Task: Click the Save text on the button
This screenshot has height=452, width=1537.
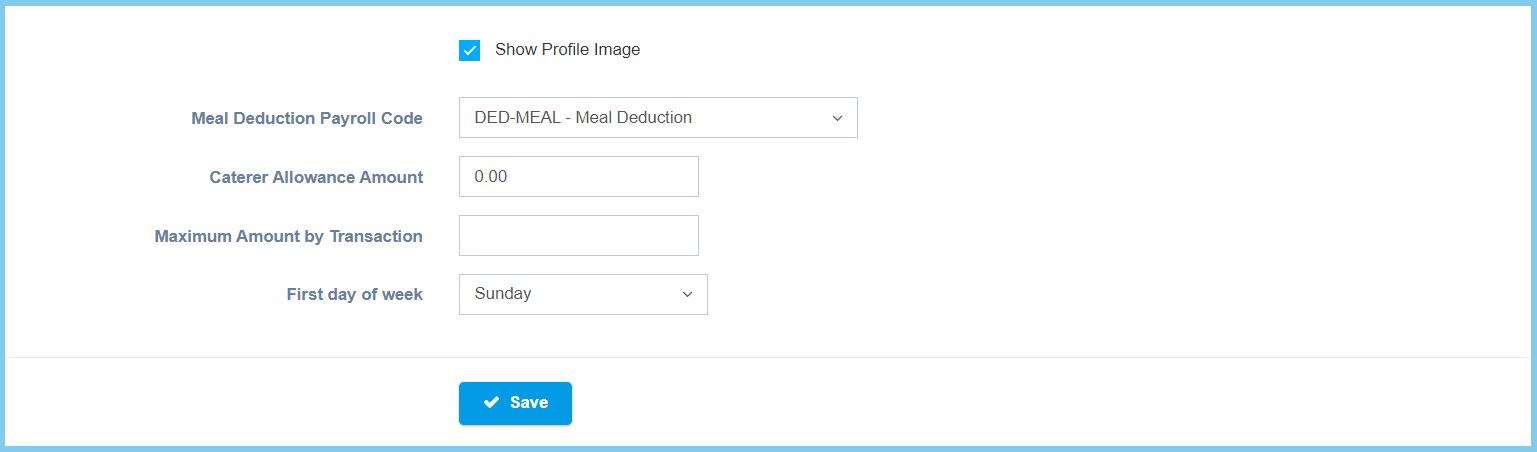Action: (529, 403)
